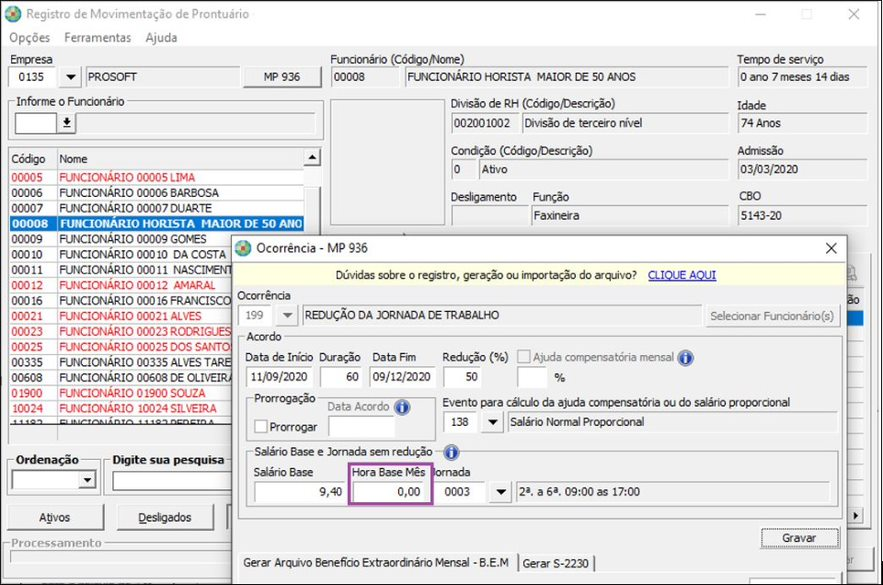Open the Ferramentas menu
883x585 pixels.
pyautogui.click(x=97, y=37)
